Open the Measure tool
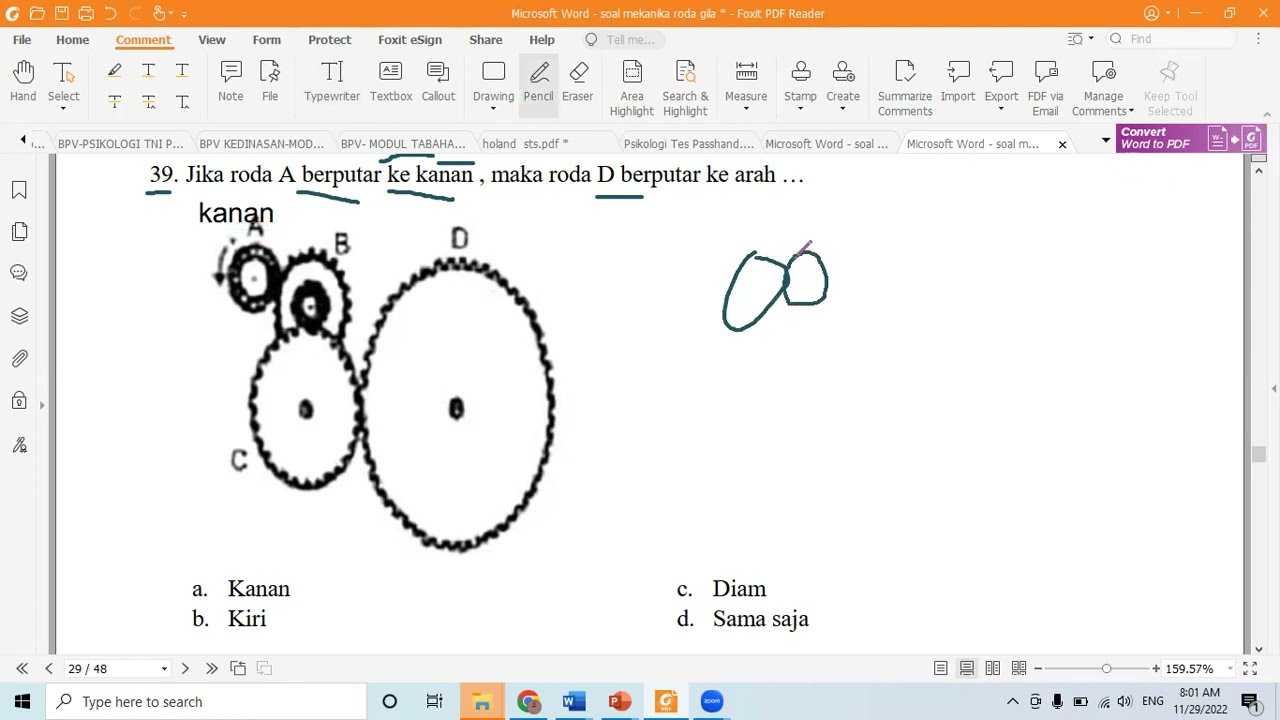Screen dimensions: 1280x720 click(746, 82)
